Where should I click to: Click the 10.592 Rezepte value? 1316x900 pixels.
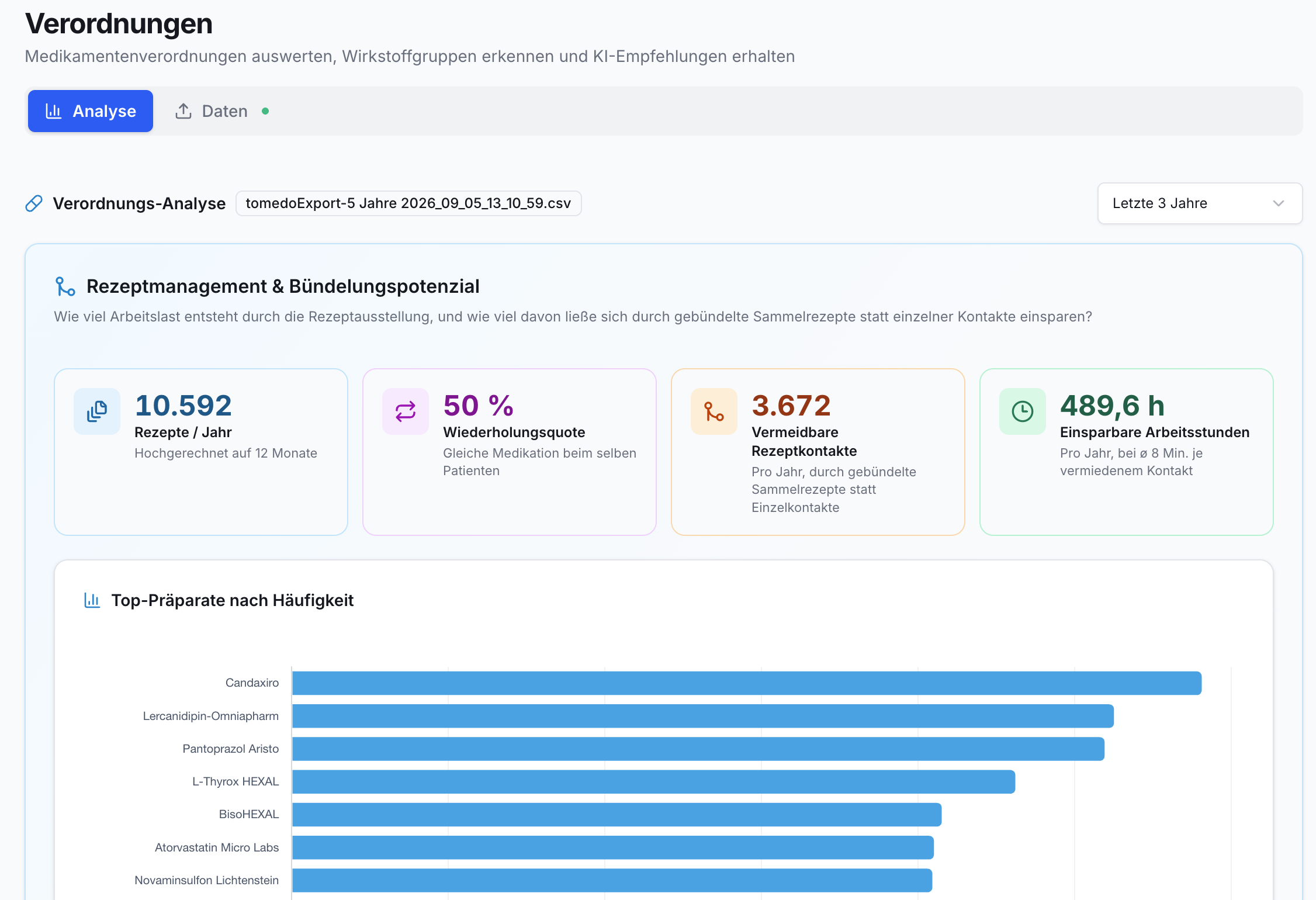[183, 406]
